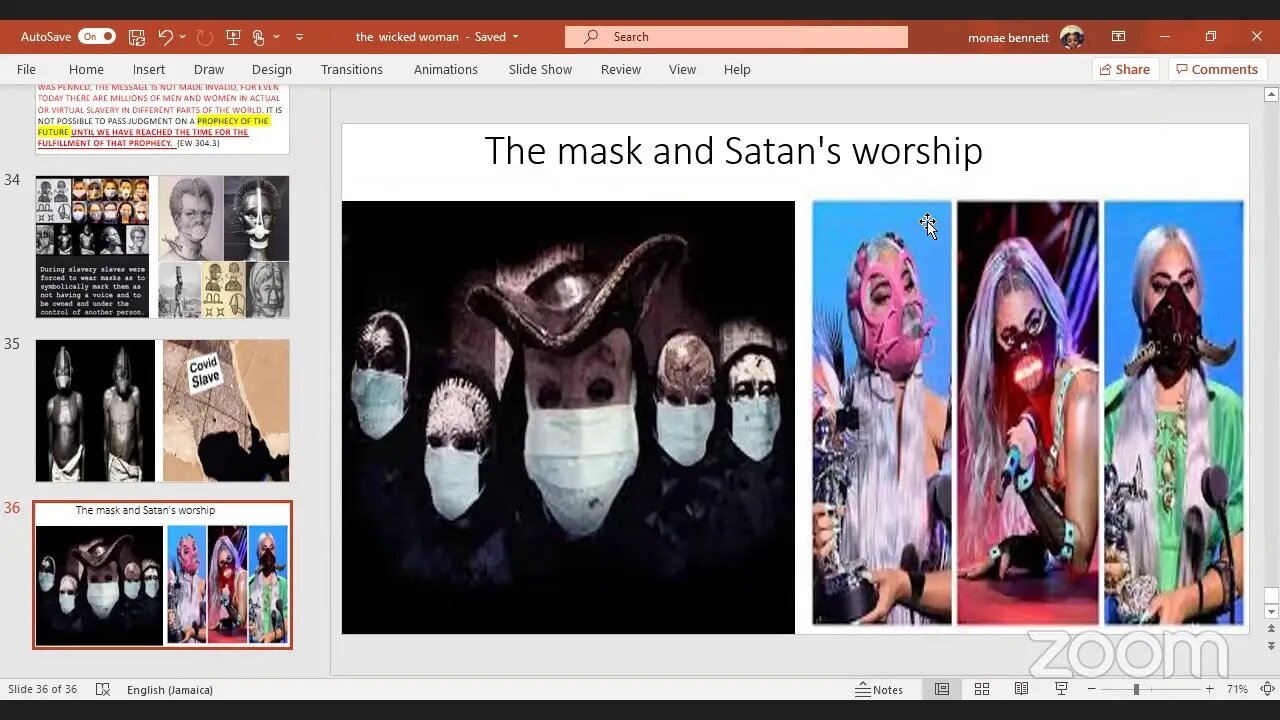The image size is (1280, 720).
Task: Select slide 35 Covid Slave thumbnail
Action: pos(162,410)
